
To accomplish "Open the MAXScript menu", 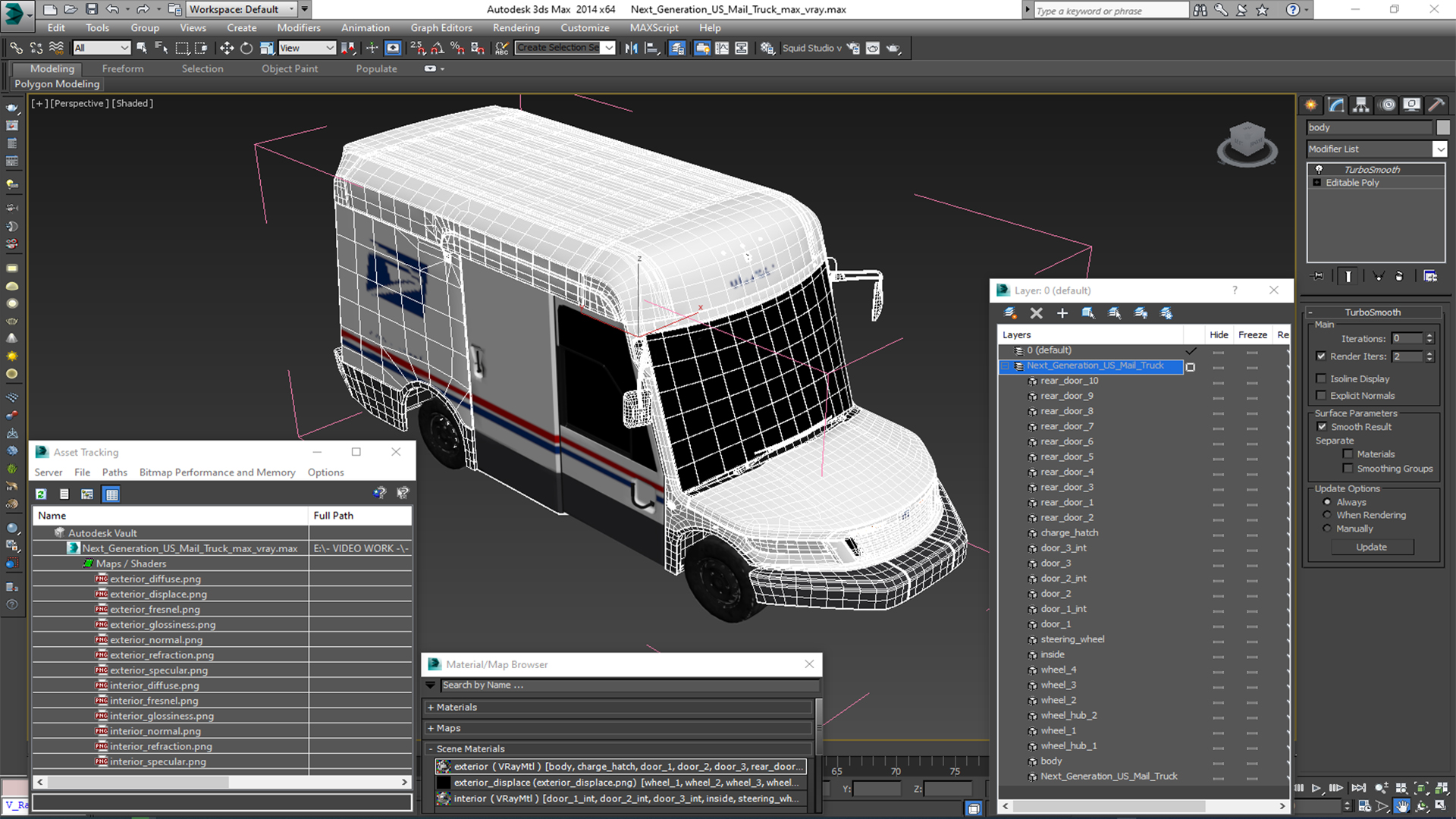I will pyautogui.click(x=654, y=28).
